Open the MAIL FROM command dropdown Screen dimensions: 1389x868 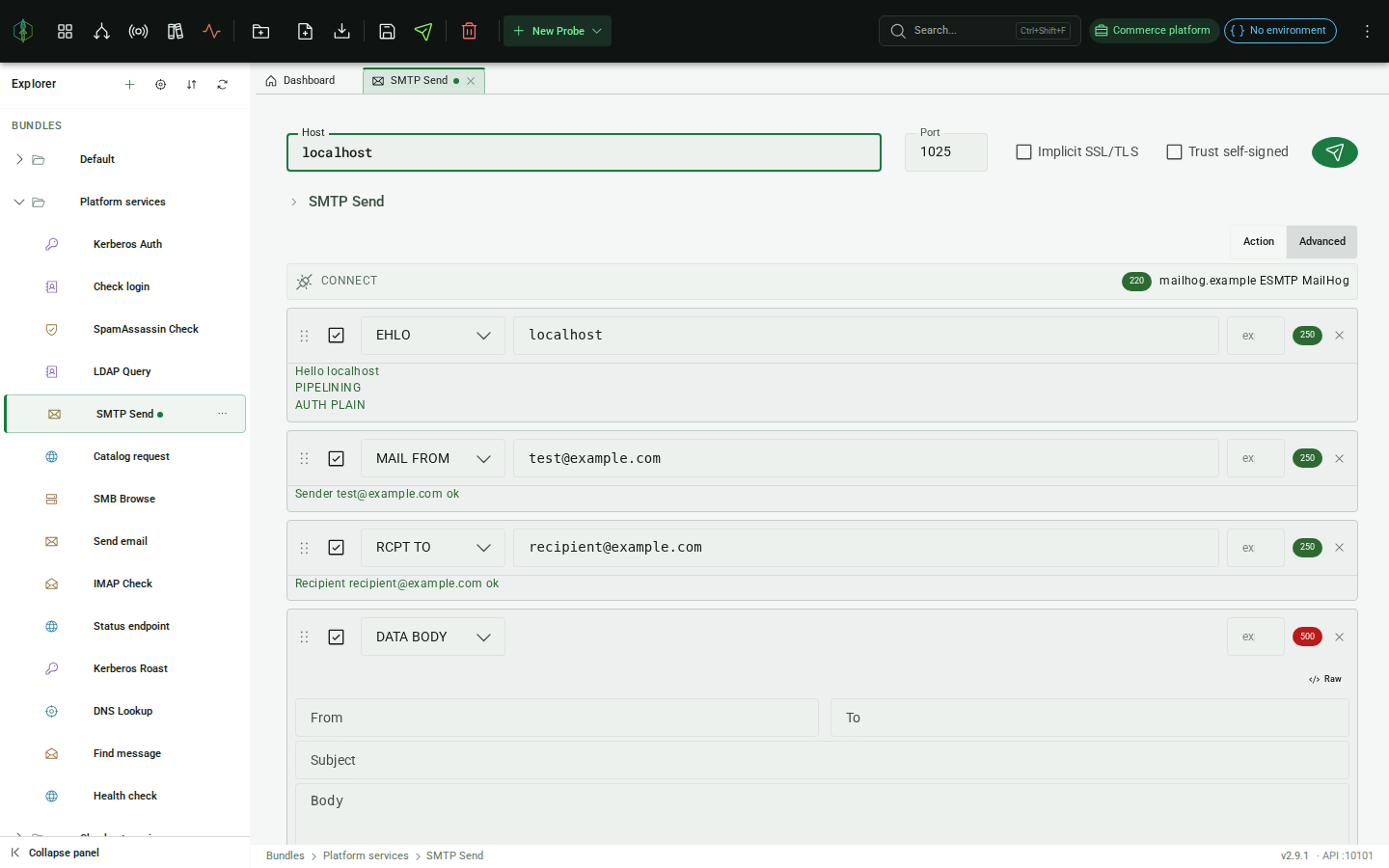pos(433,459)
